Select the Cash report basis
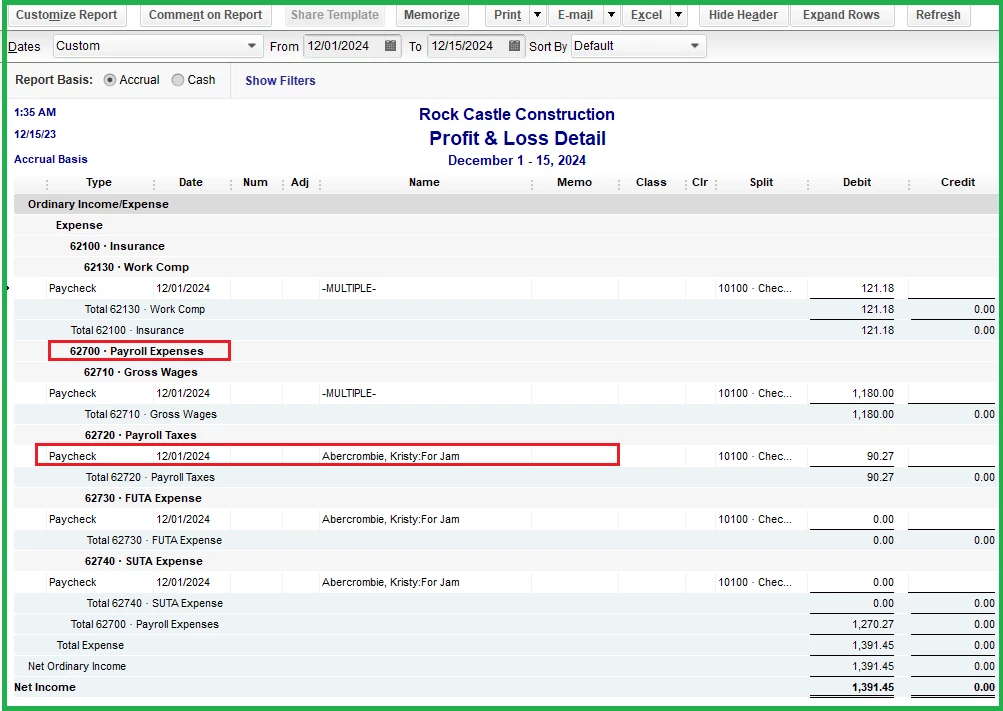 point(178,80)
